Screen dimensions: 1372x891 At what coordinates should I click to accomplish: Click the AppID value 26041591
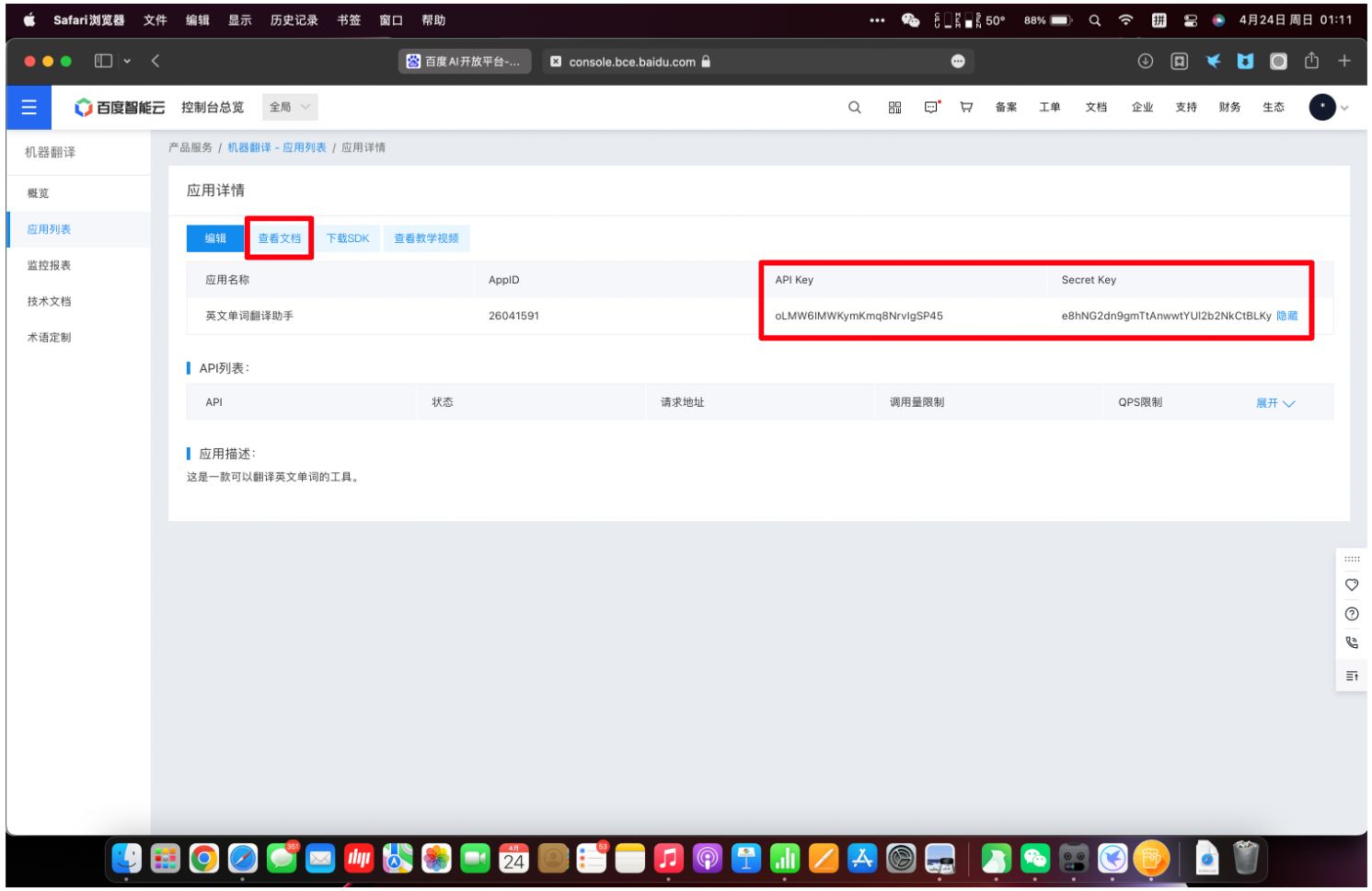pos(513,316)
